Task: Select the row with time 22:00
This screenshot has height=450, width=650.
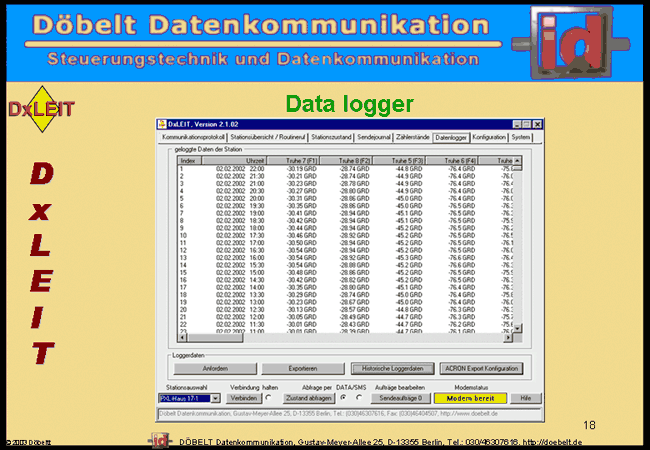Action: 345,169
